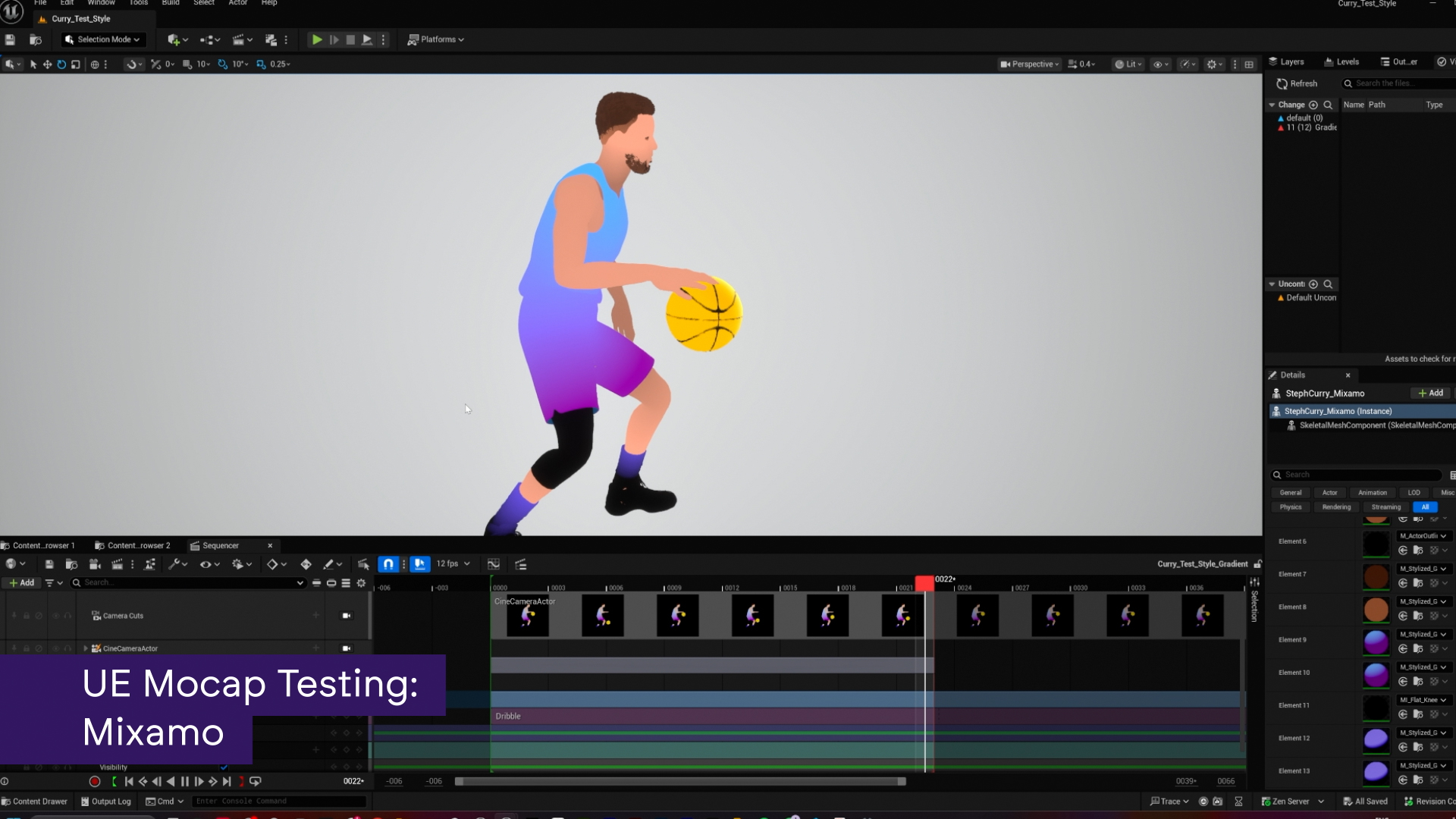Open the 12 fps frame rate dropdown
The image size is (1456, 819).
click(x=453, y=564)
